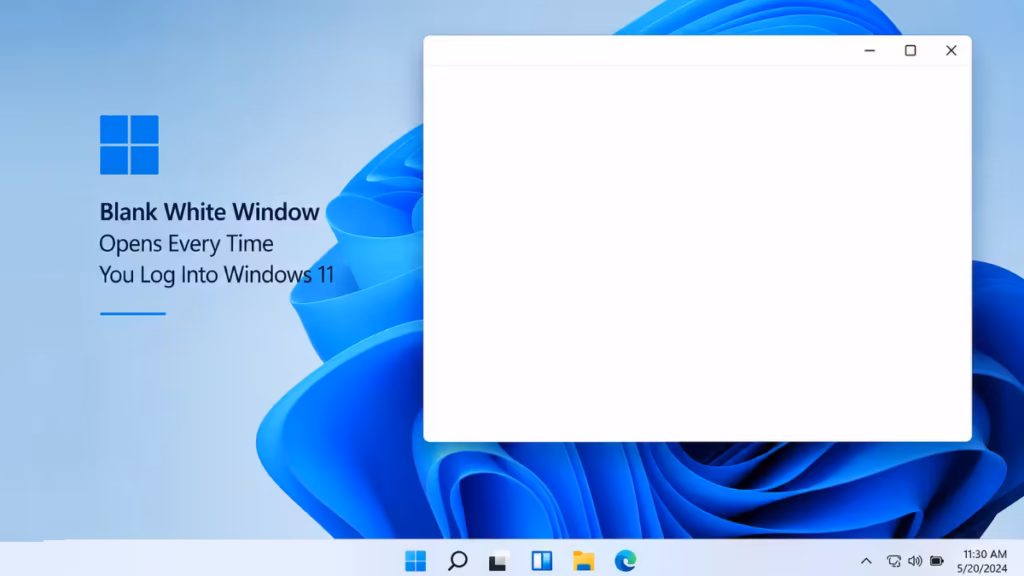1024x576 pixels.
Task: Close the blank white window
Action: tap(951, 50)
